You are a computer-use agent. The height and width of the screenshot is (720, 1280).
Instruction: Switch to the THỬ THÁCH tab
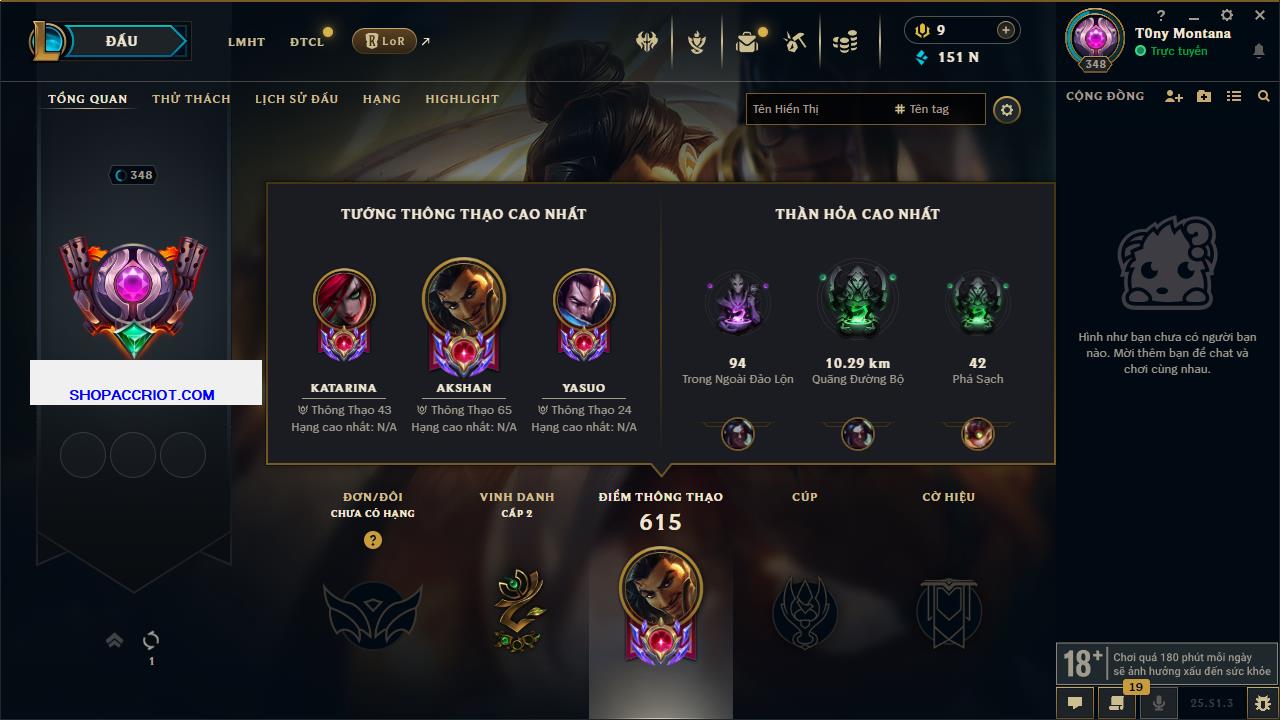click(191, 99)
